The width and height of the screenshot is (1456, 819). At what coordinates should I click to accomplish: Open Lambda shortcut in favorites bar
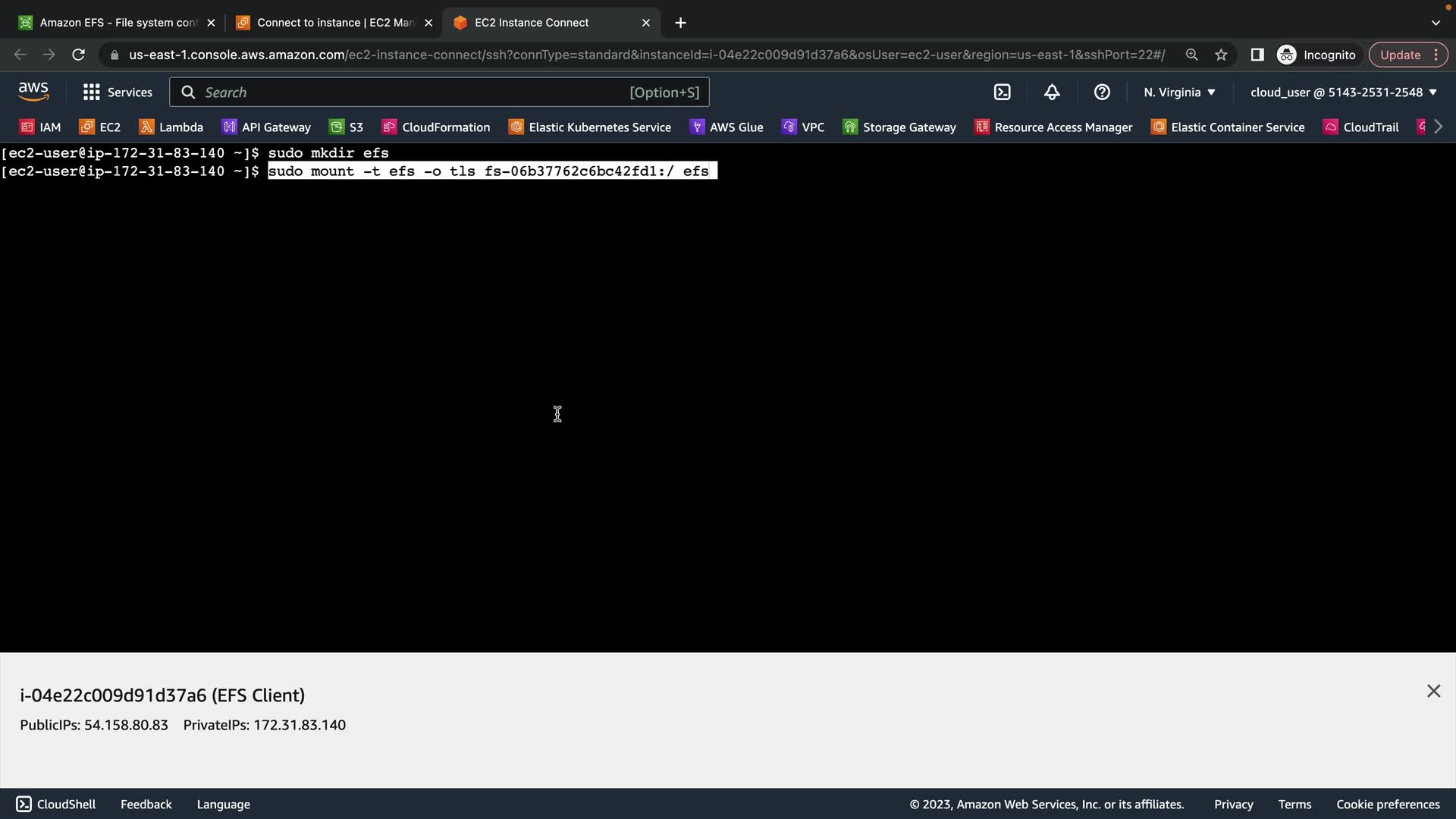click(171, 127)
